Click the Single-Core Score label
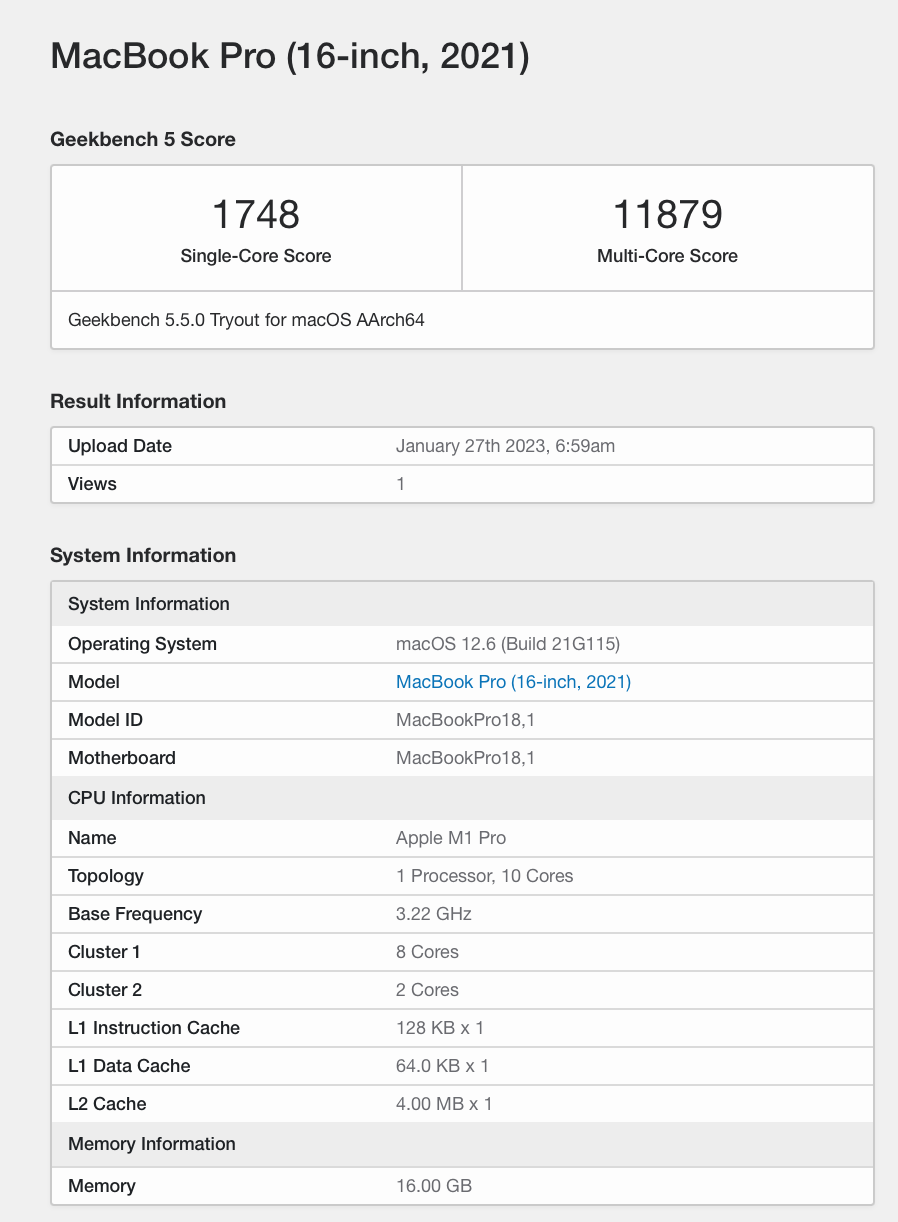 pos(256,256)
